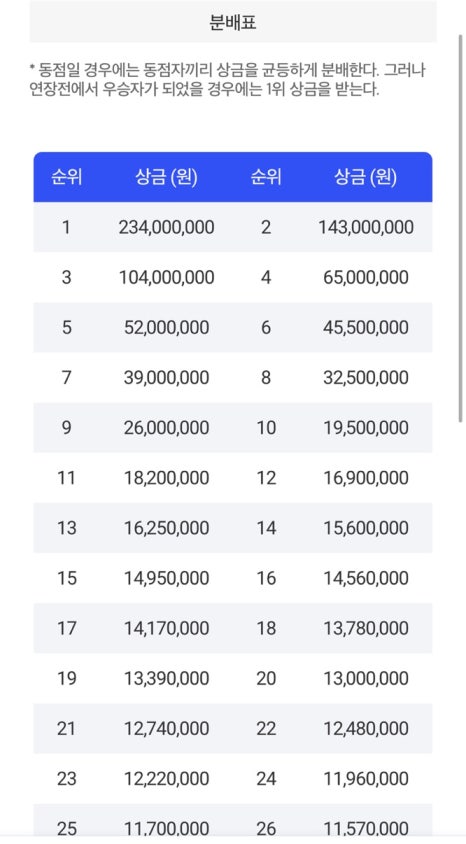Click the vertical scrollbar on the right
Viewport: 466px width, 844px height.
(461, 228)
